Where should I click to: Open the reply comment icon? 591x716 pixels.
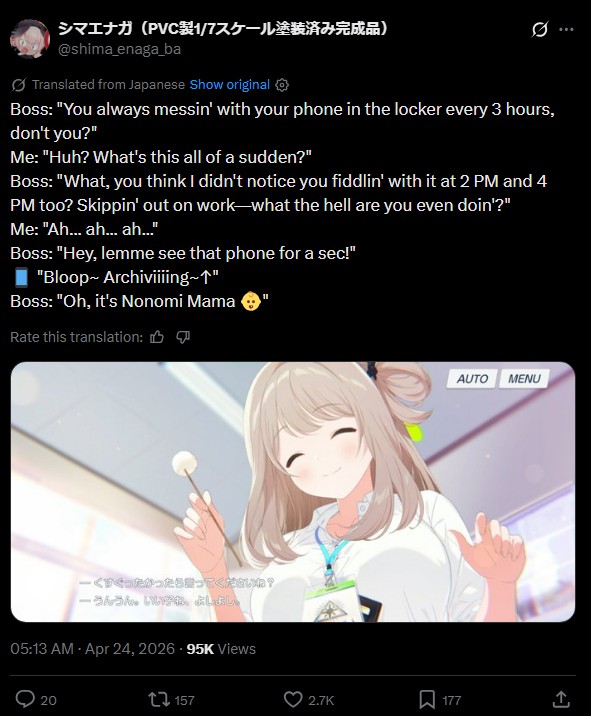point(25,699)
